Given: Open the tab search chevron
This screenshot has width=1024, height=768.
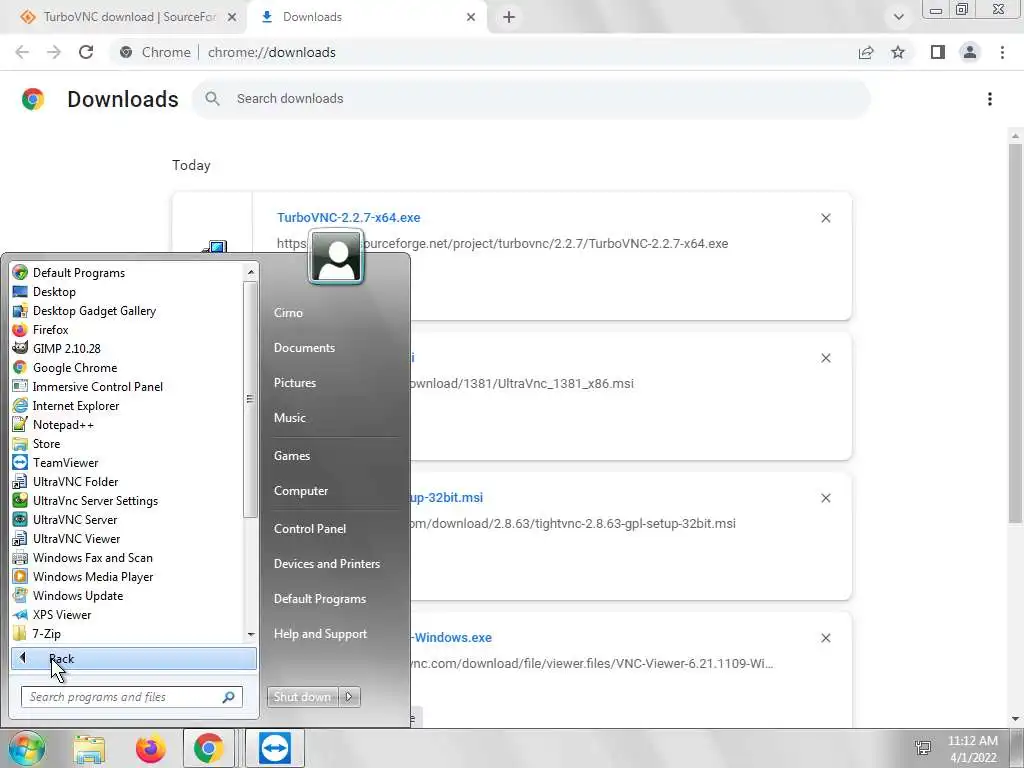Looking at the screenshot, I should tap(899, 17).
